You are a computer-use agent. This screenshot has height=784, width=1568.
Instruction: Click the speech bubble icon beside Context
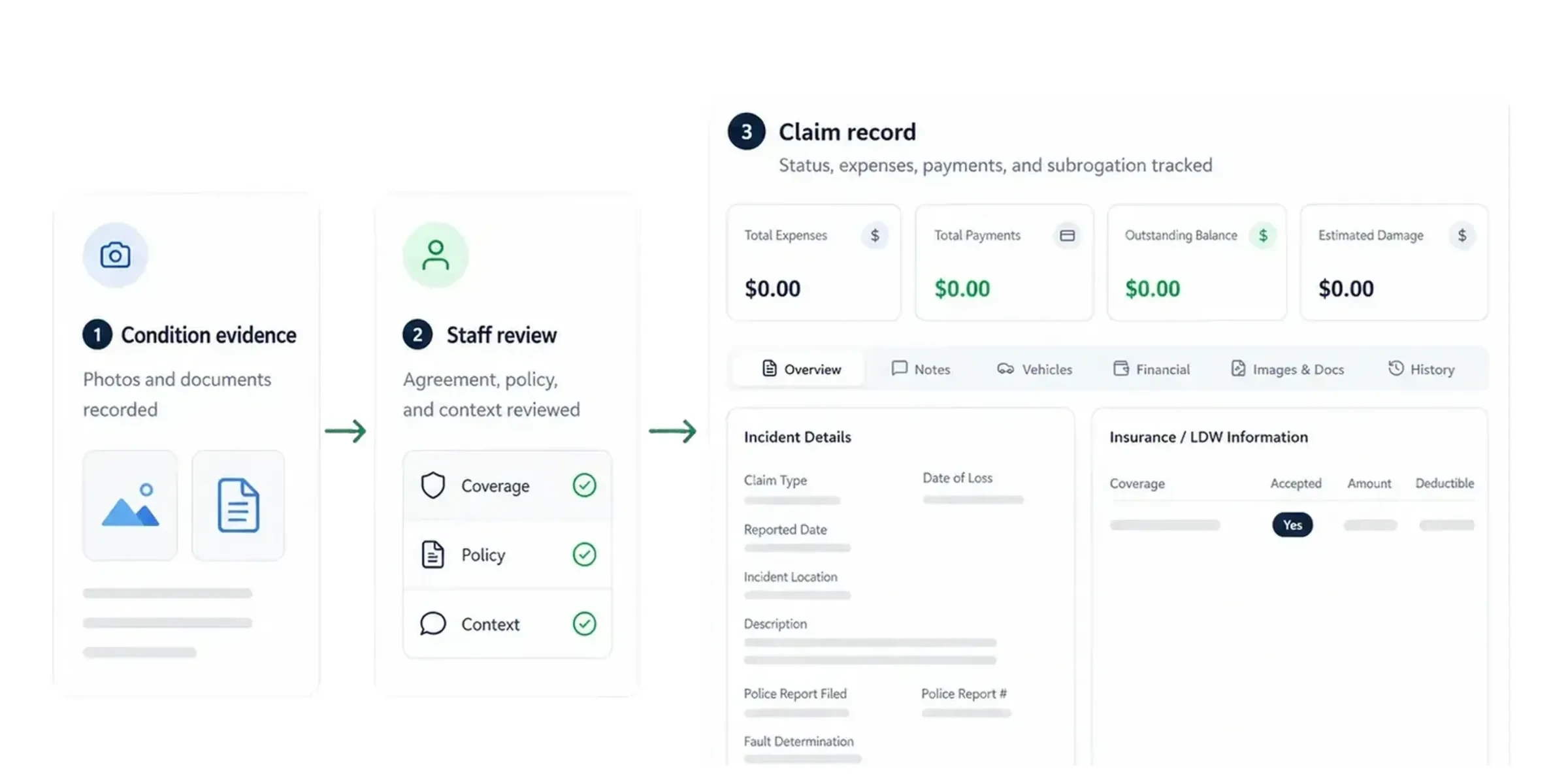click(433, 624)
